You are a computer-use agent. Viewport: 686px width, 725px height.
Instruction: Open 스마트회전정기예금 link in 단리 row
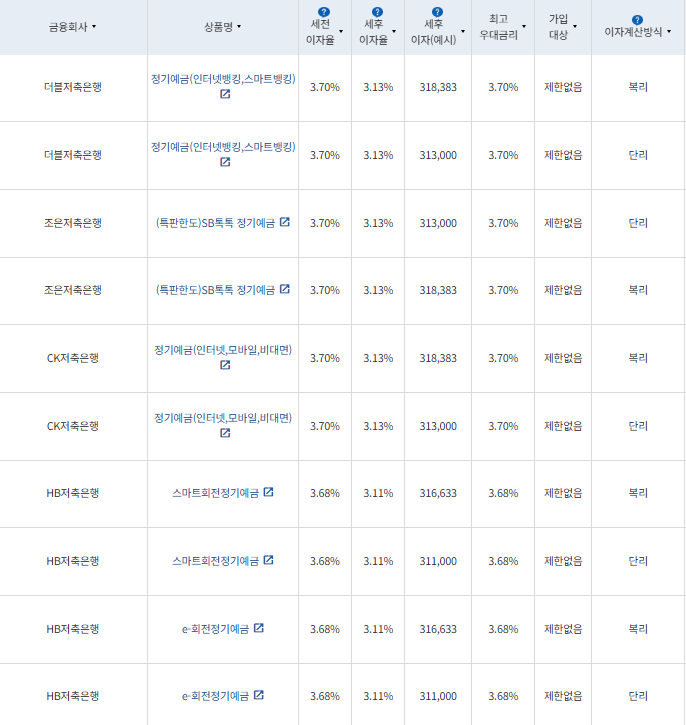coord(215,561)
